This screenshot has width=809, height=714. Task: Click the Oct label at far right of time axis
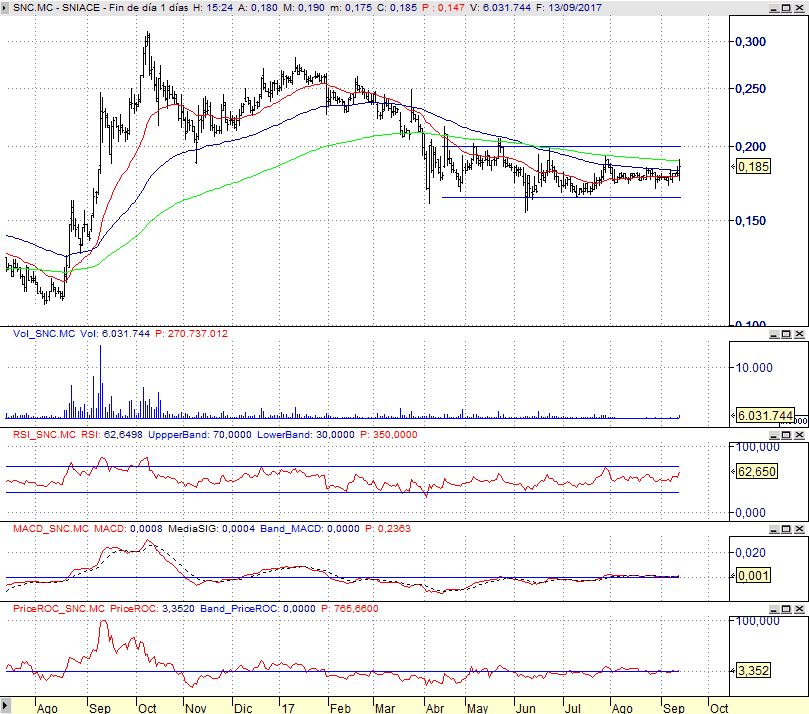[x=718, y=706]
